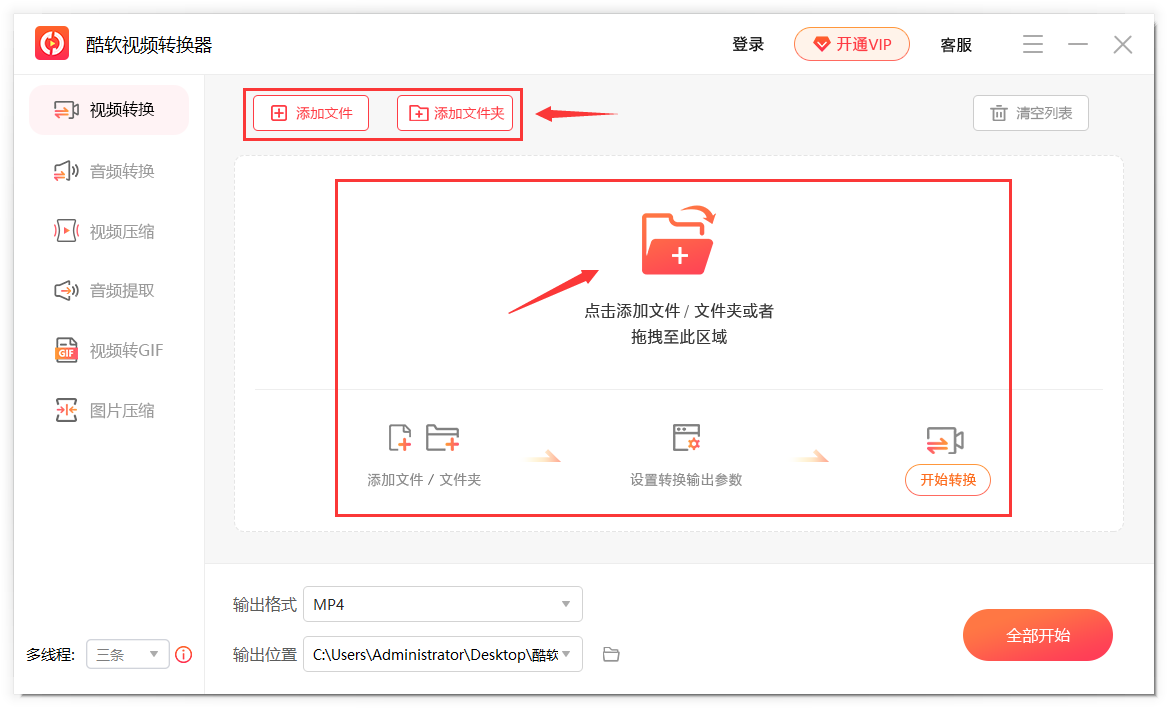The image size is (1168, 708).
Task: Click the 点击添加文件 / 文件夹或者 text
Action: click(x=679, y=311)
